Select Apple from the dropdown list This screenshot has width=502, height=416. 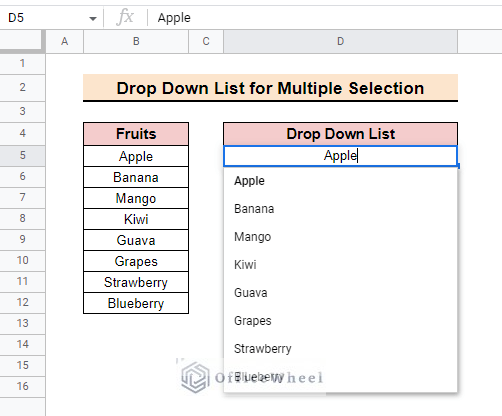click(x=340, y=181)
